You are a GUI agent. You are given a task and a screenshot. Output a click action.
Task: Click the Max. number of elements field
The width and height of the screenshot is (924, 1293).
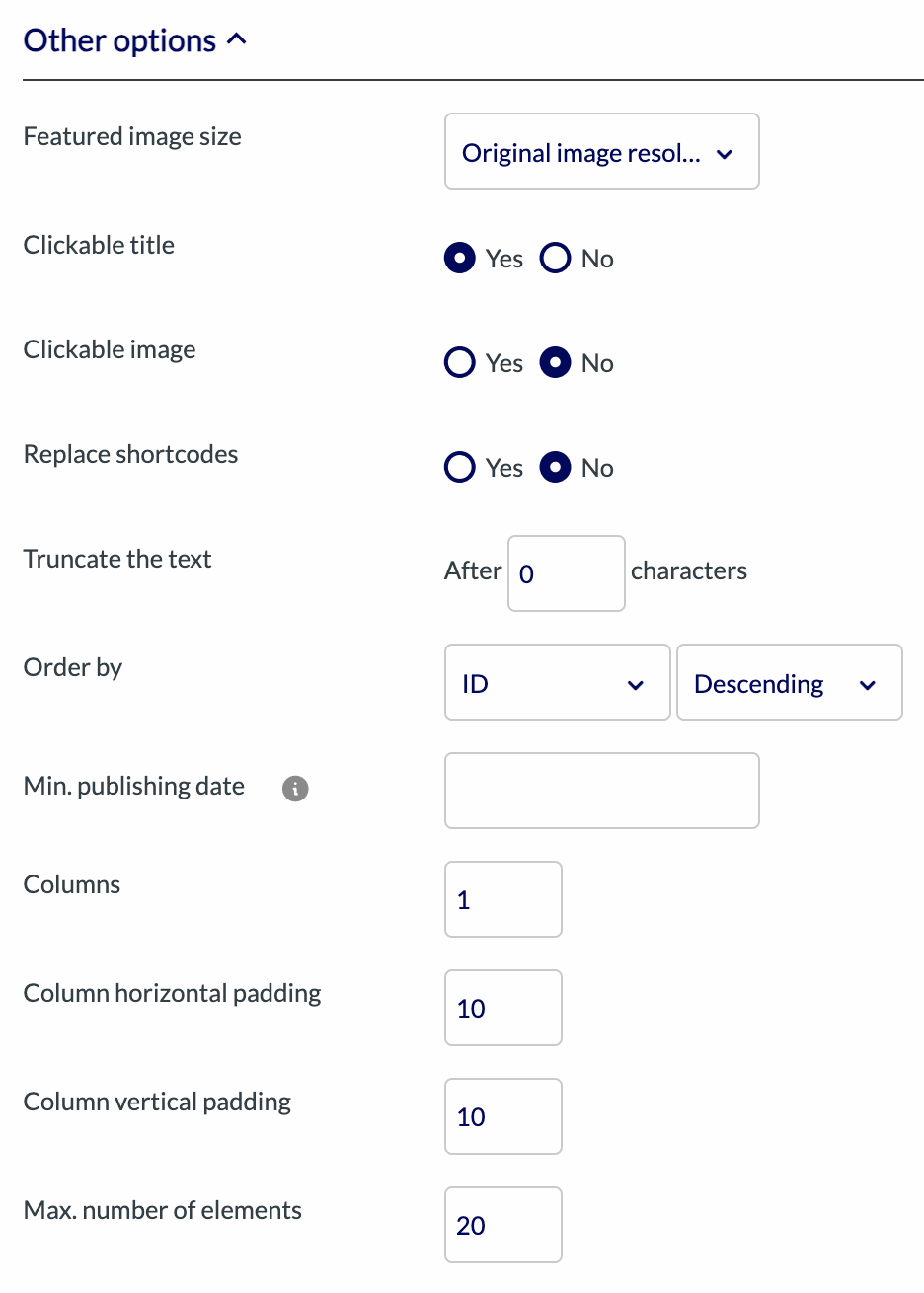pos(502,1225)
